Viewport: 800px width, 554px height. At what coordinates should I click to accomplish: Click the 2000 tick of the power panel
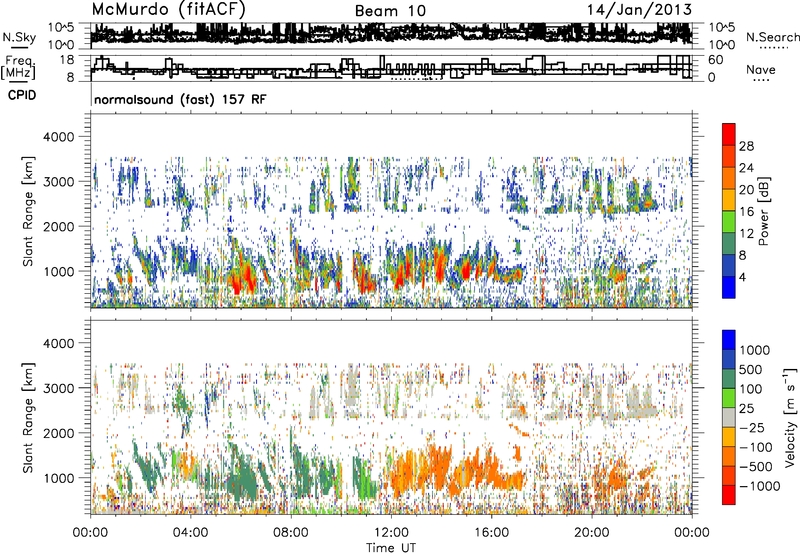click(x=61, y=226)
